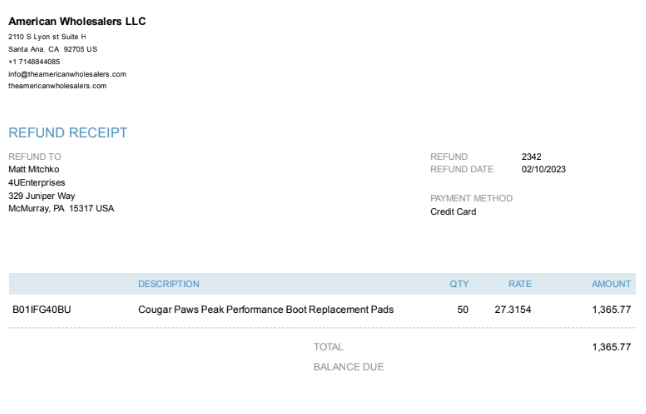646x414 pixels.
Task: Click the American Wholesalers LLC company name
Action: tap(77, 21)
